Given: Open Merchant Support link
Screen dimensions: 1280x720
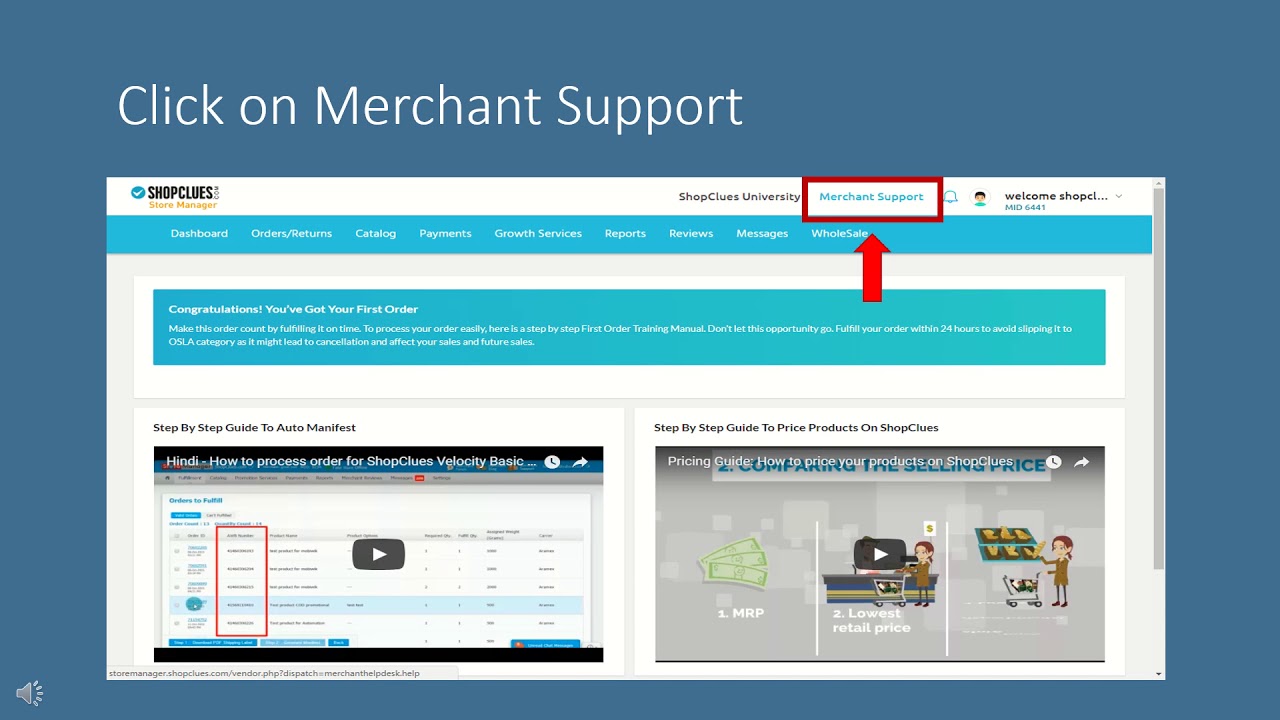Looking at the screenshot, I should coord(871,197).
